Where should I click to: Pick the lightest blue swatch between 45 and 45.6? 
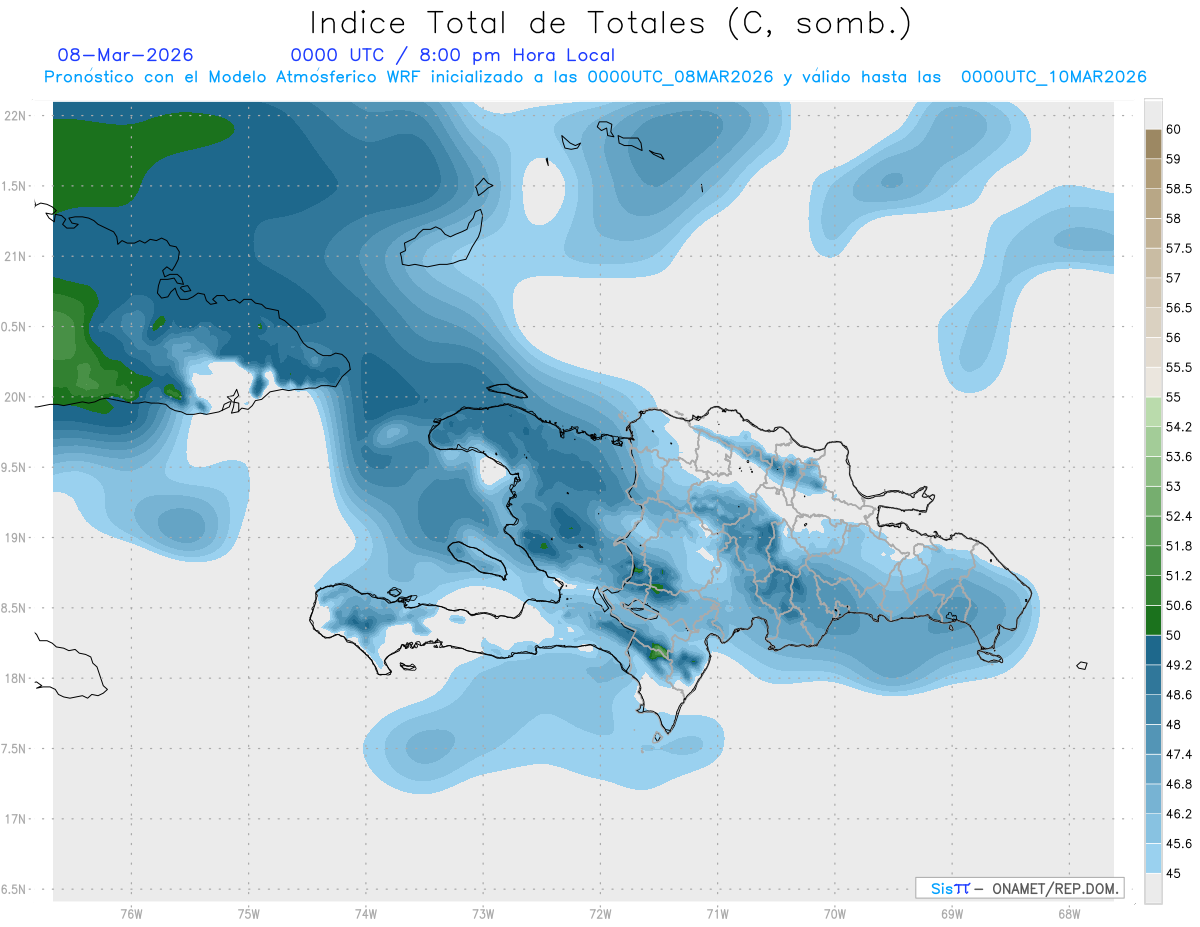tap(1153, 858)
